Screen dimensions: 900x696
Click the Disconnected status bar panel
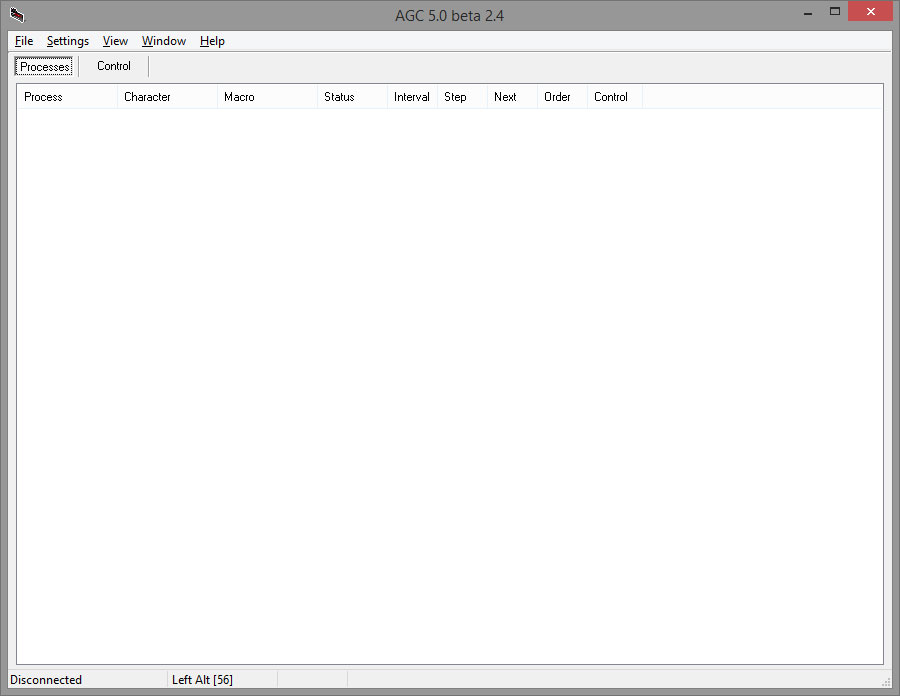coord(85,680)
